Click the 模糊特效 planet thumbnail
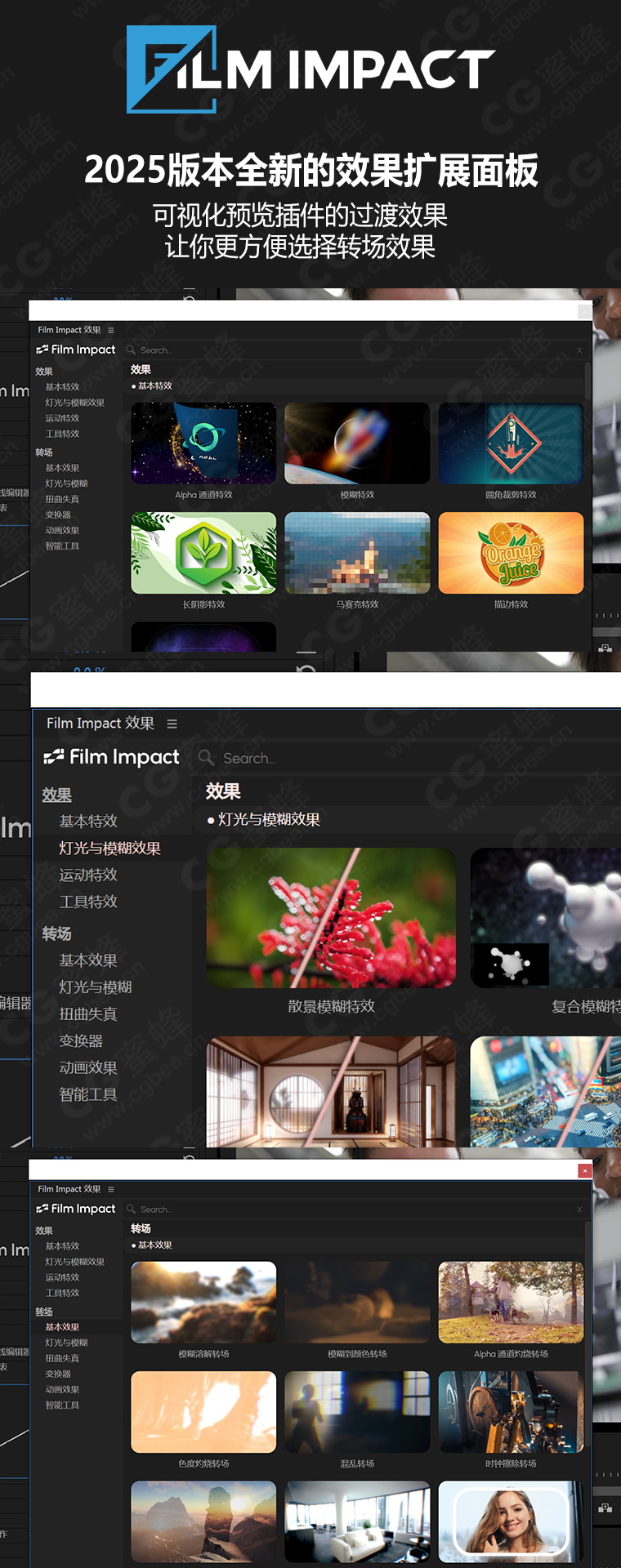The height and width of the screenshot is (1568, 621). [357, 443]
